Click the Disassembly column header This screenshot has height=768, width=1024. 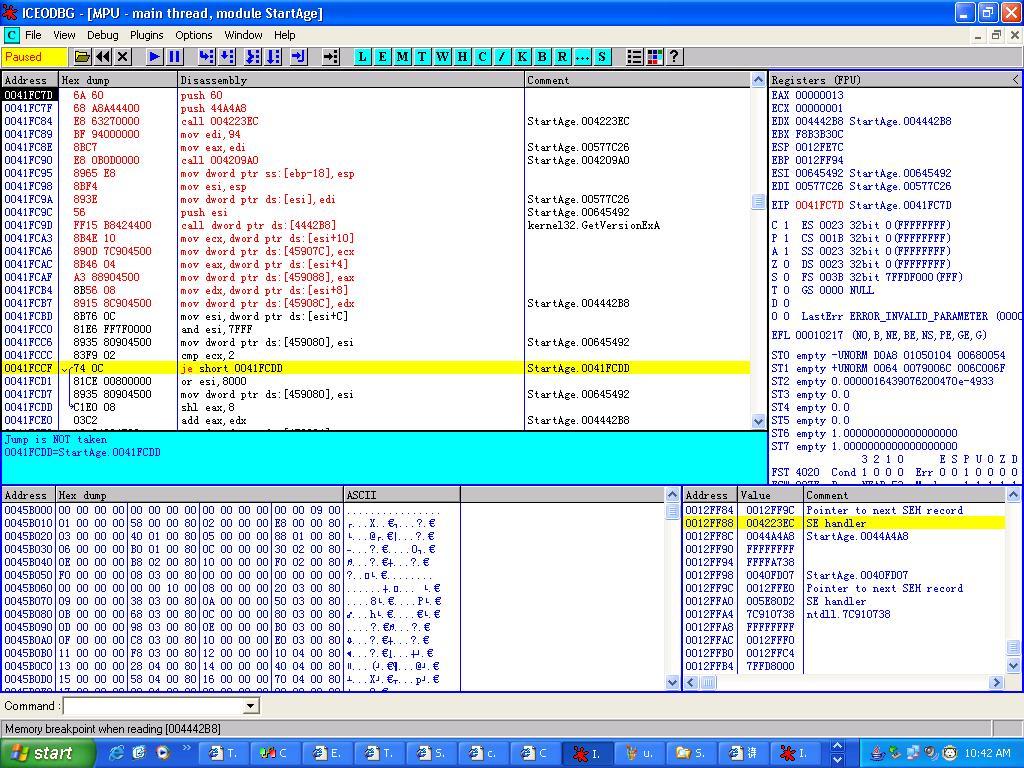click(x=351, y=80)
